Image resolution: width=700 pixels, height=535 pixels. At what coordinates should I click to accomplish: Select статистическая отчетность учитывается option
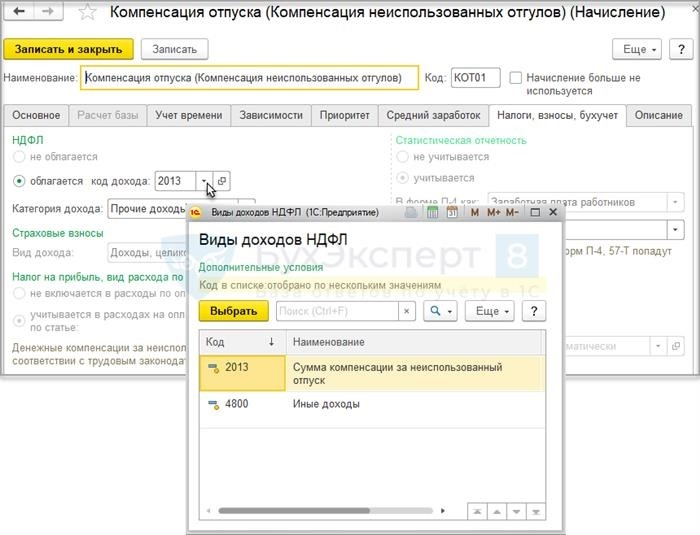tap(402, 178)
